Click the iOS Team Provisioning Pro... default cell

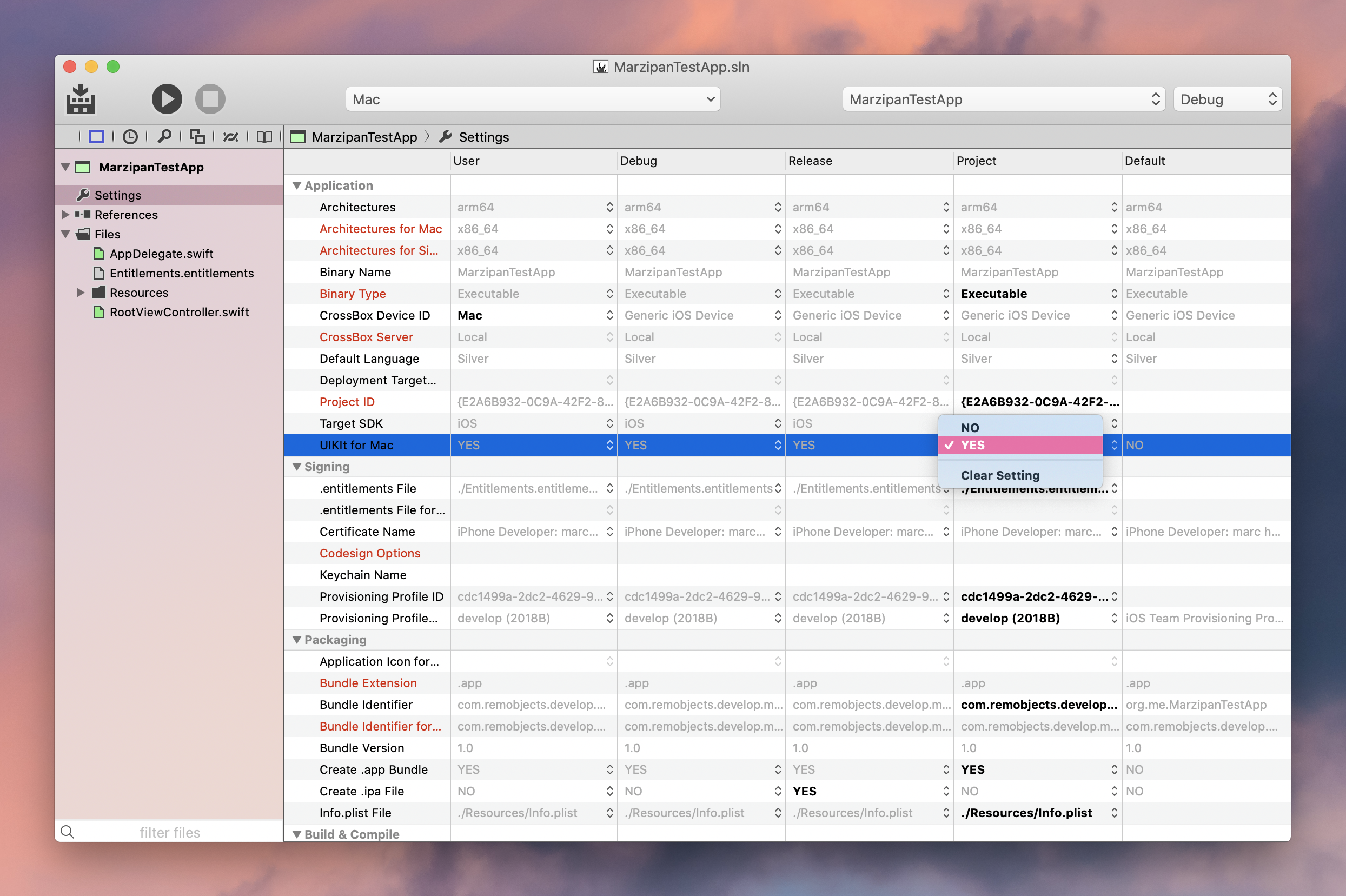pyautogui.click(x=1204, y=618)
